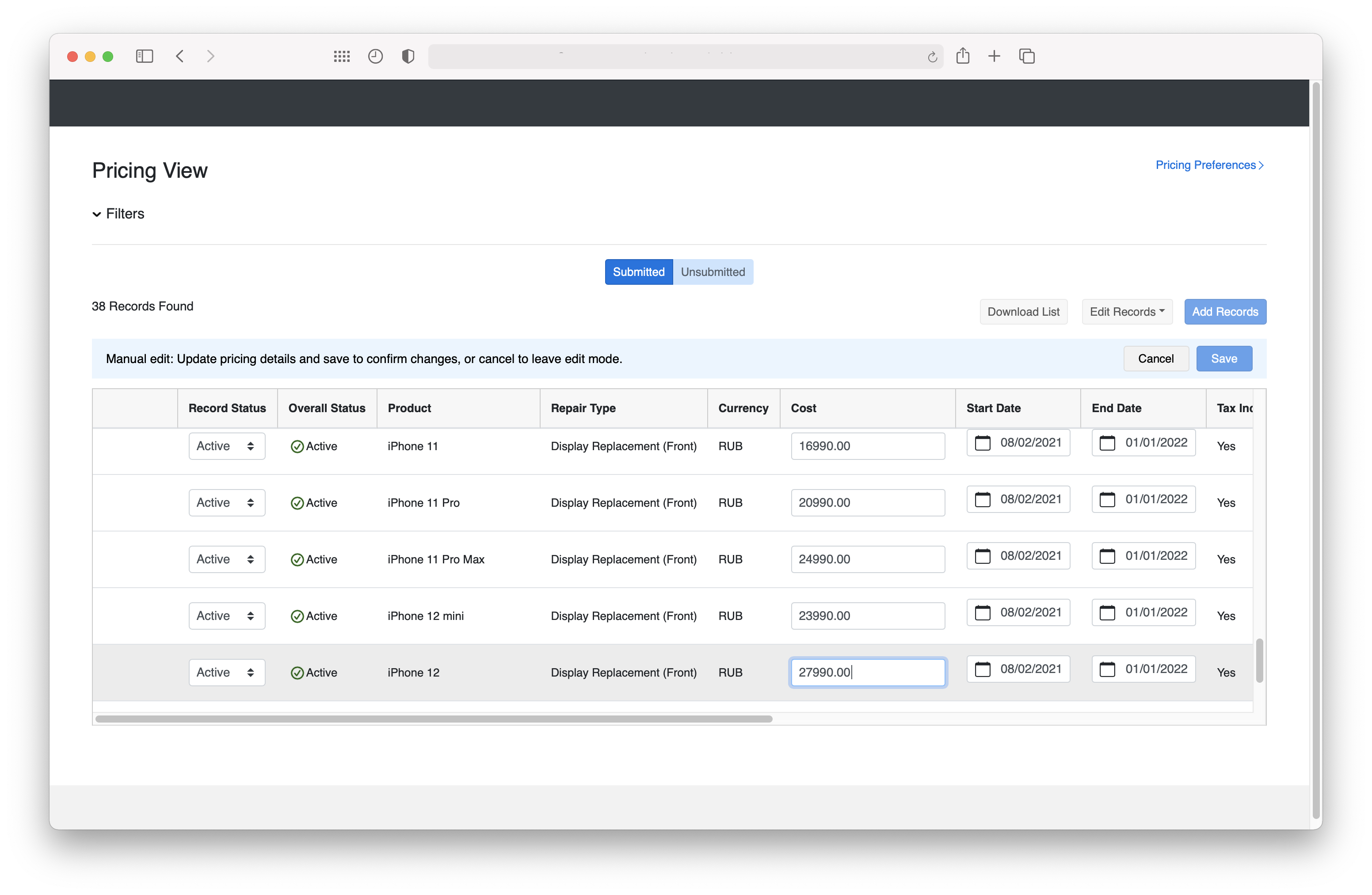
Task: Expand the Filters section
Action: point(119,214)
